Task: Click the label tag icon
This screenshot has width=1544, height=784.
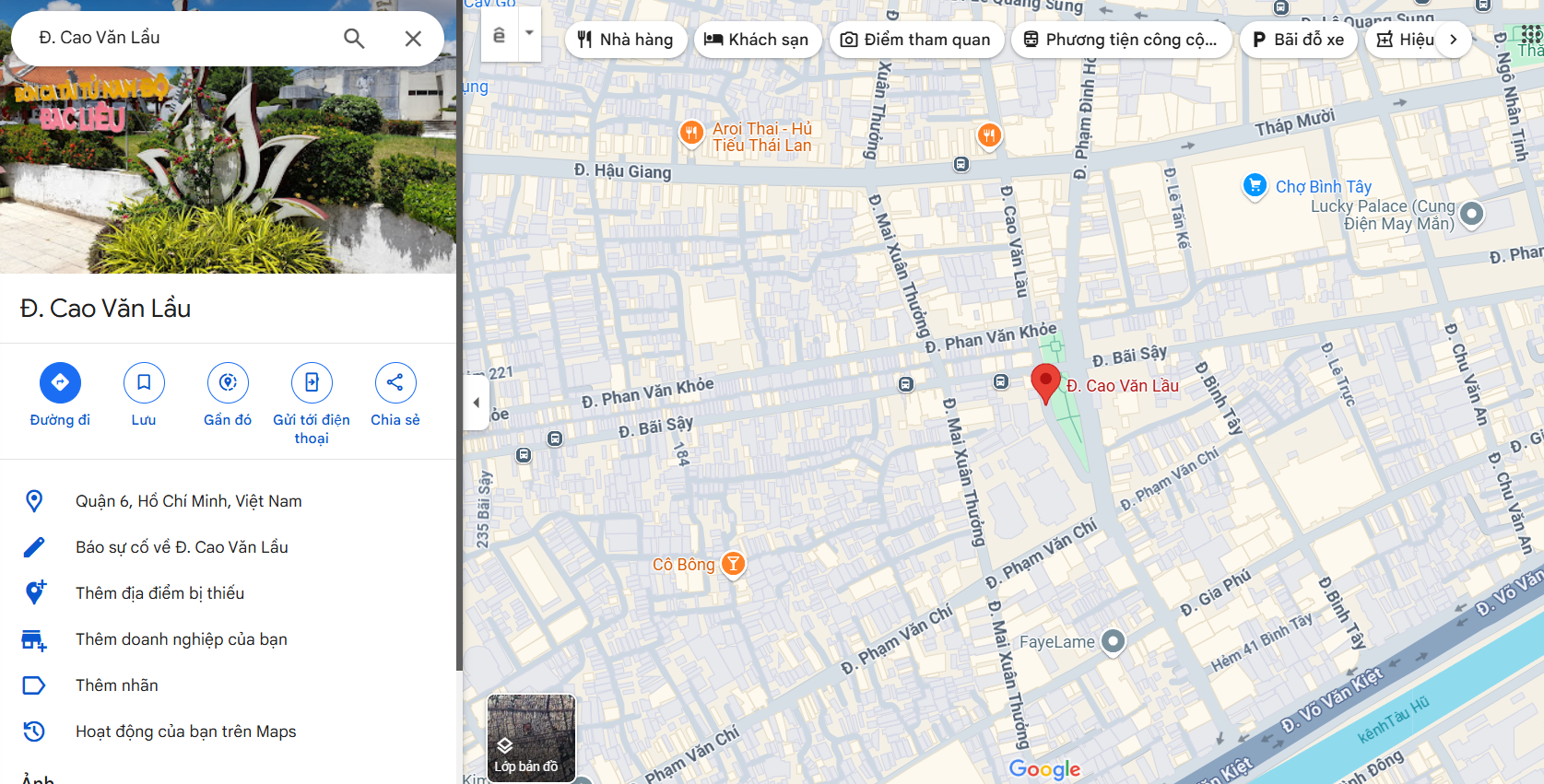Action: pos(34,685)
